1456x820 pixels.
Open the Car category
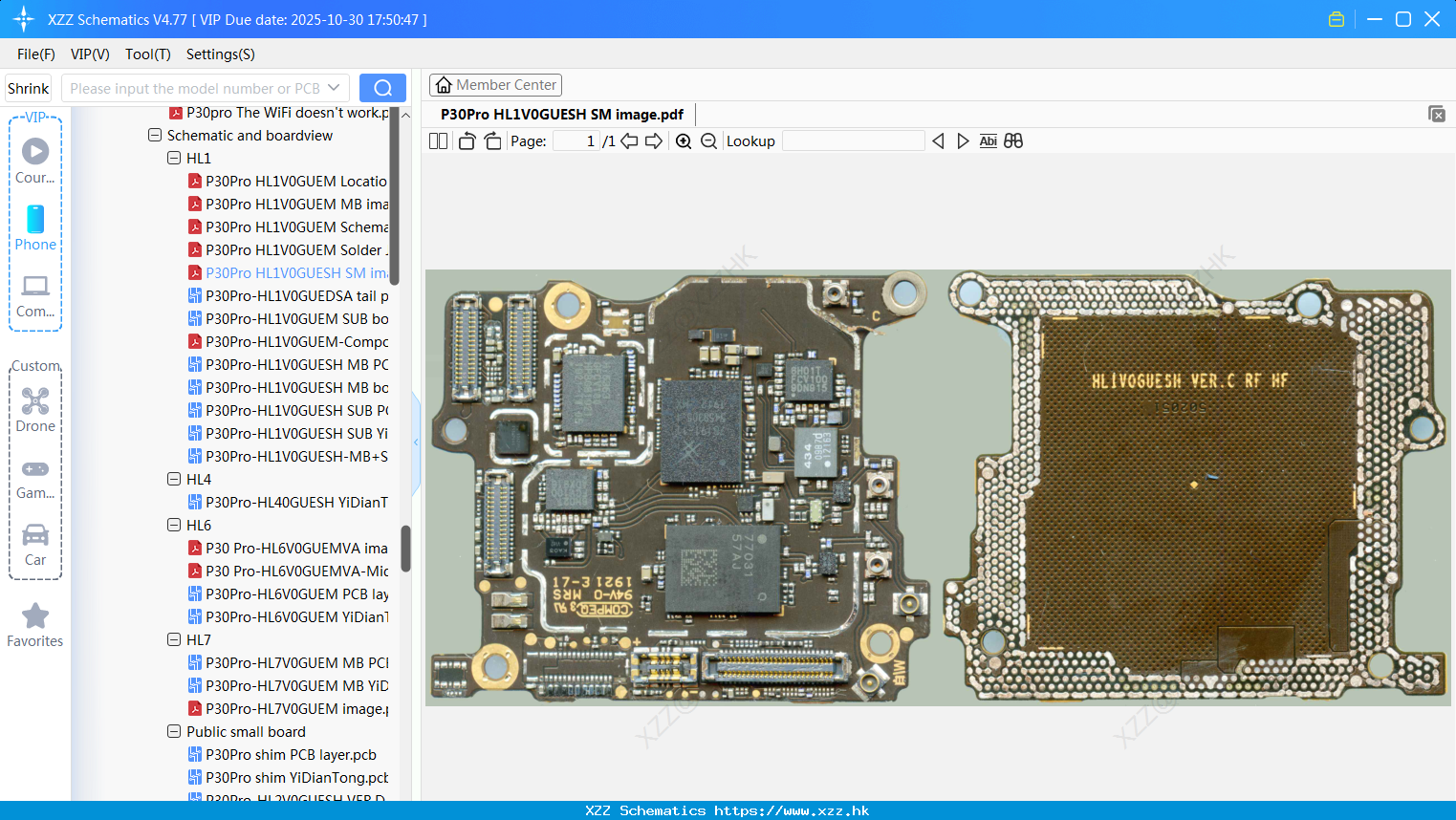35,545
